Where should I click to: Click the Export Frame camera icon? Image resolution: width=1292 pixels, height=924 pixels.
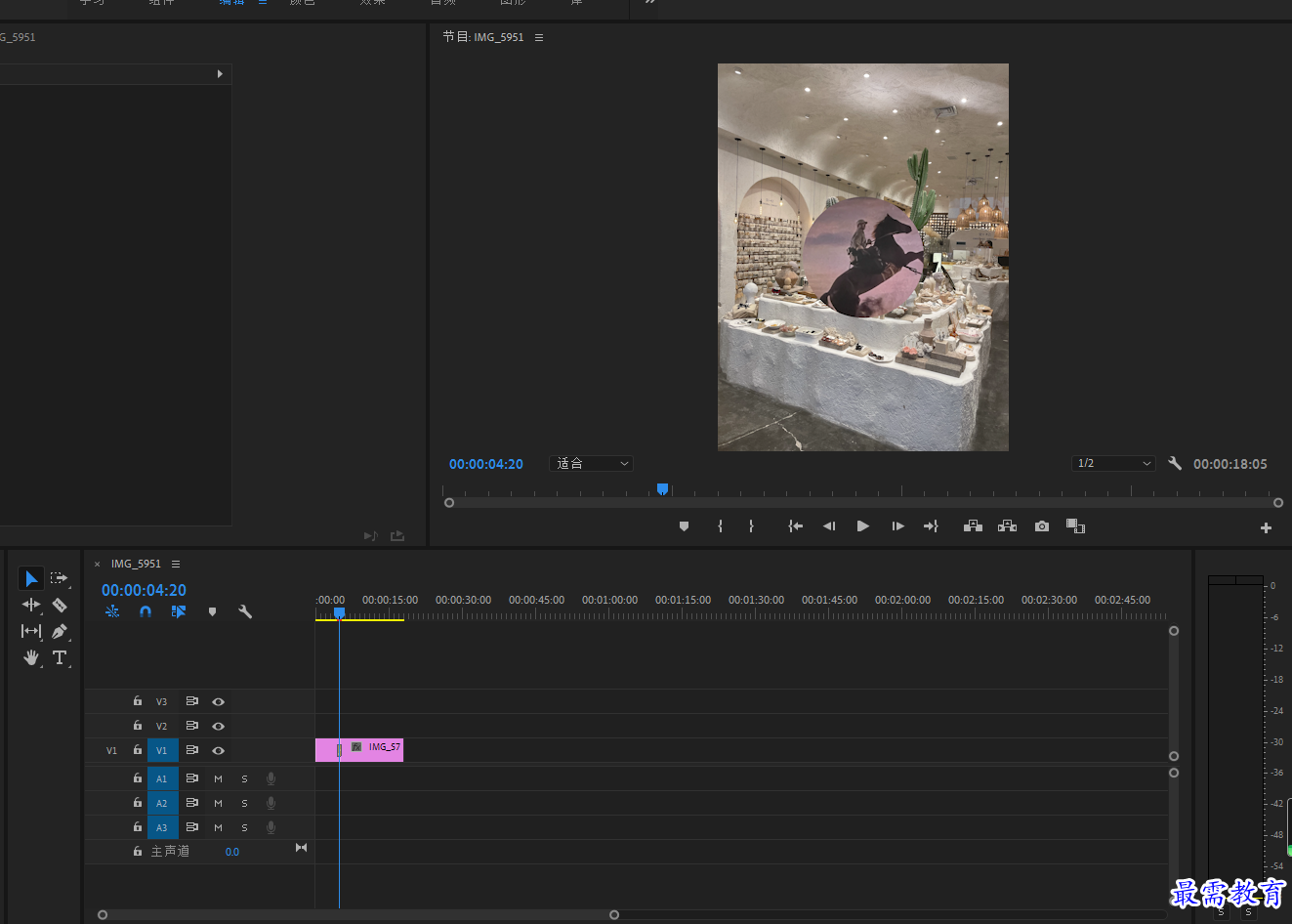[x=1042, y=526]
